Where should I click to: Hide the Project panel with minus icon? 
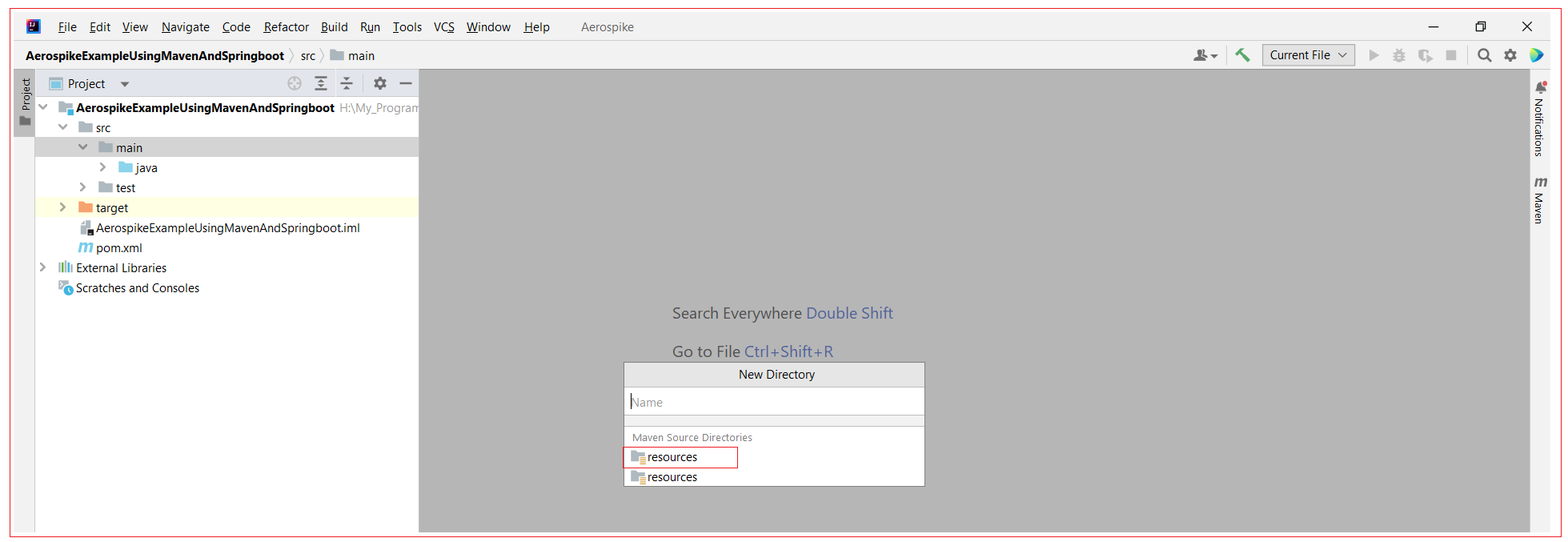click(x=406, y=83)
